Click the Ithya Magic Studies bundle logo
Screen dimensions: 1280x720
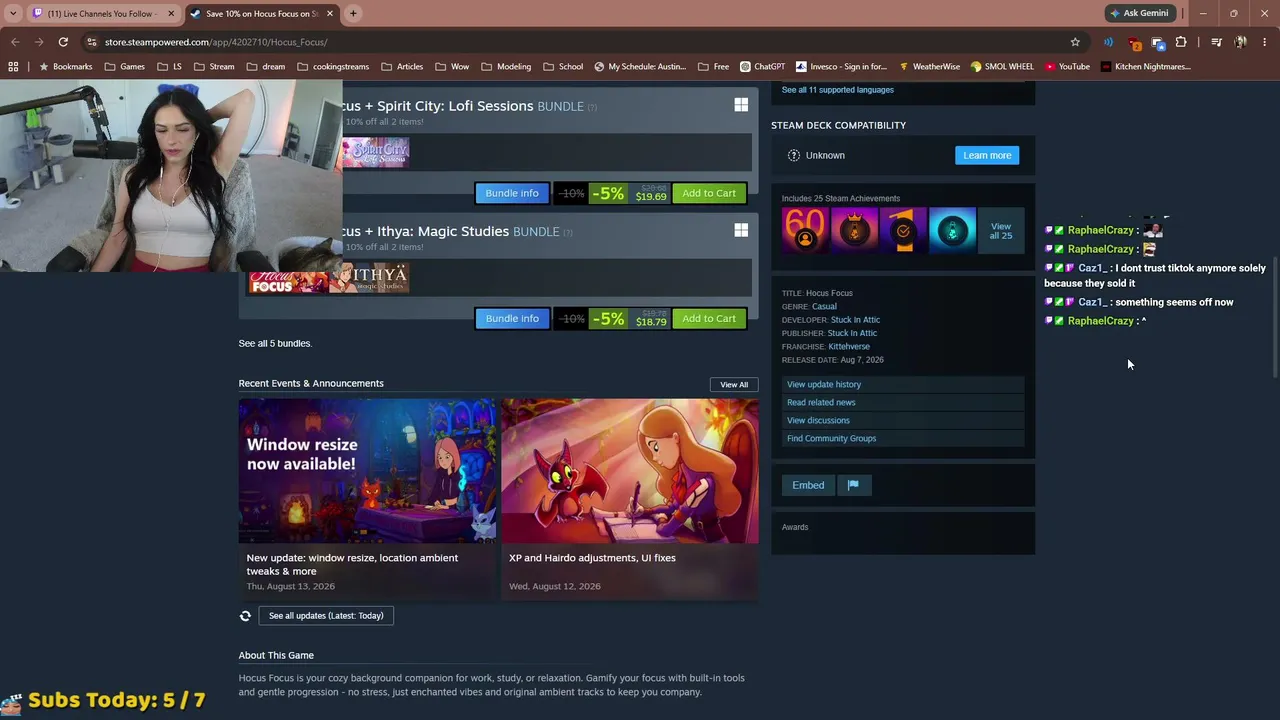(x=368, y=278)
